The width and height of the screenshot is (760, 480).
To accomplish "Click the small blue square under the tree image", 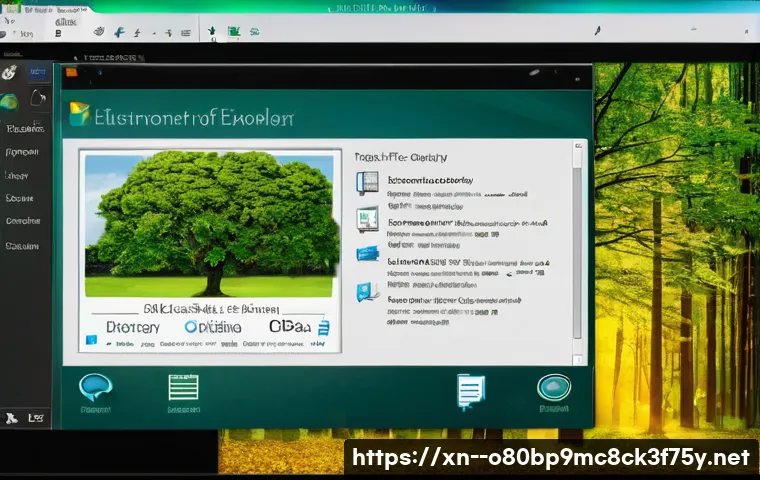I will click(92, 341).
